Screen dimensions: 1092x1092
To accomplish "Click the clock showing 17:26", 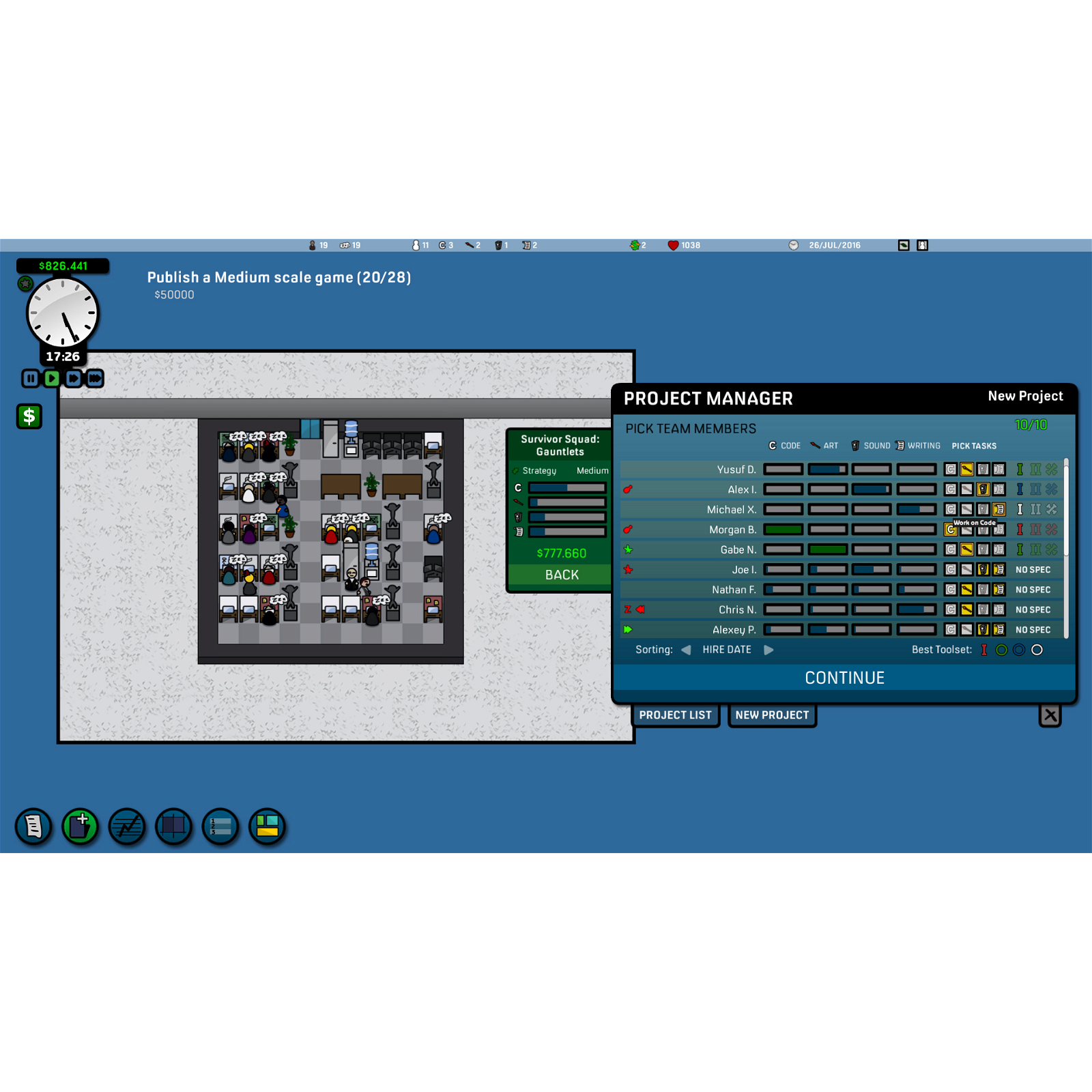I will point(63,313).
